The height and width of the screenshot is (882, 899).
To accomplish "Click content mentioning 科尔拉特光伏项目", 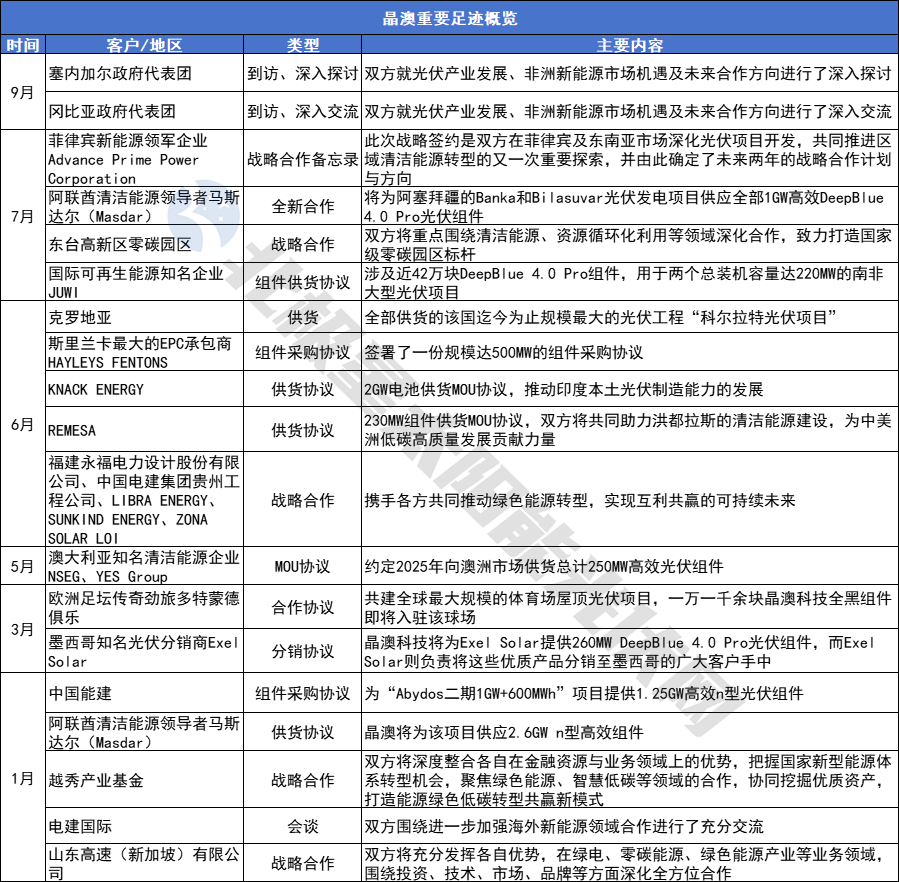I will coord(630,317).
